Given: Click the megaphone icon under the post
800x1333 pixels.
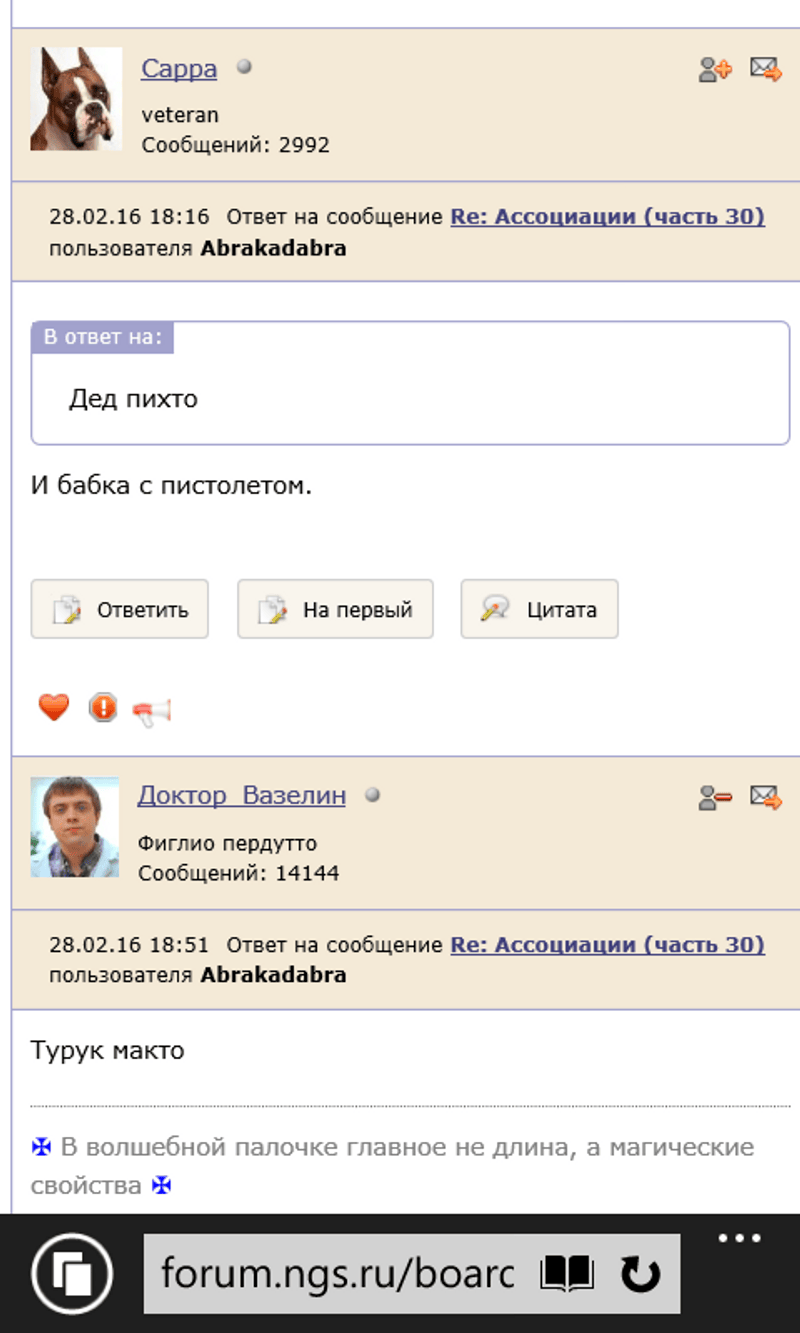Looking at the screenshot, I should pyautogui.click(x=152, y=711).
